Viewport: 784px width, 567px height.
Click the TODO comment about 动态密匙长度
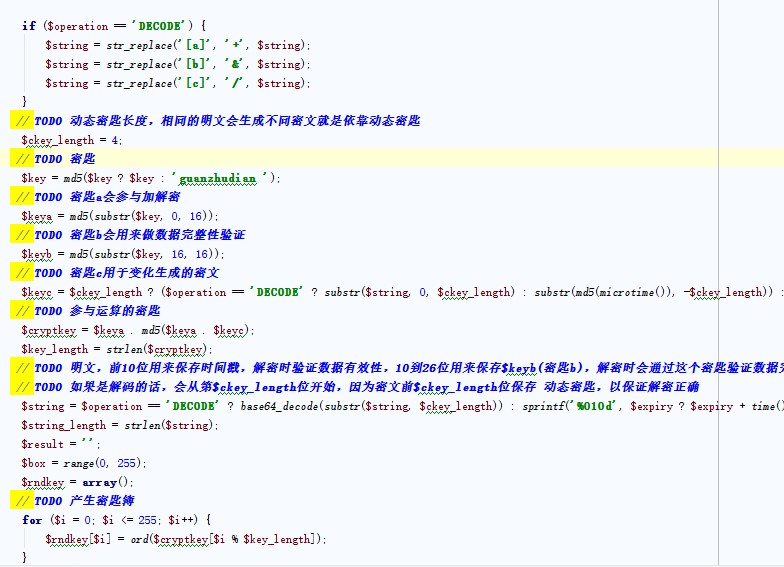[227, 121]
